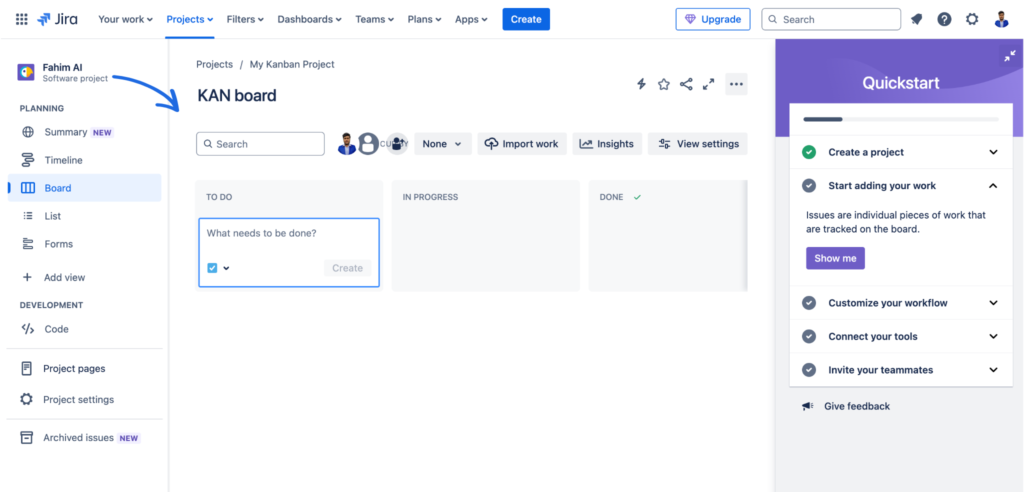1024x492 pixels.
Task: Open View settings
Action: point(697,144)
